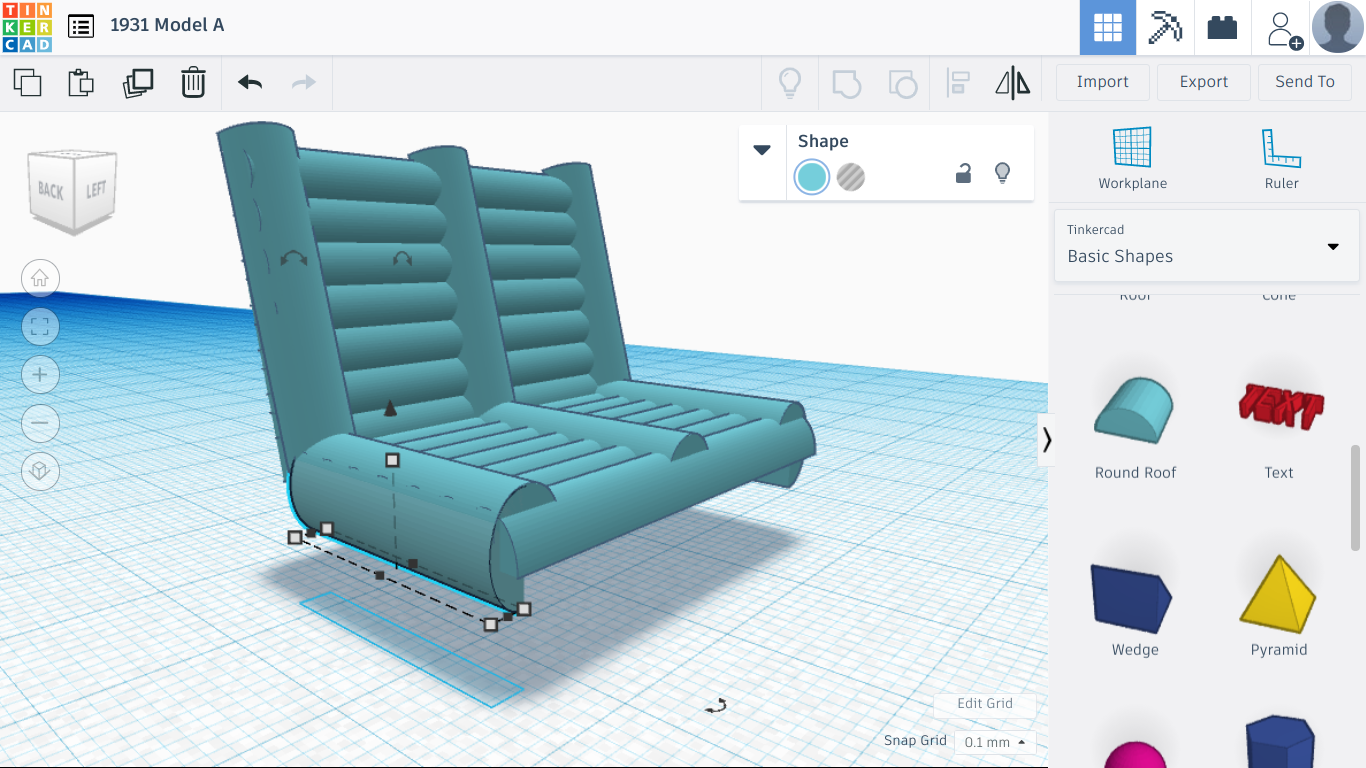Toggle hide shape lightbulb in Shape panel
The image size is (1366, 768).
[1002, 173]
